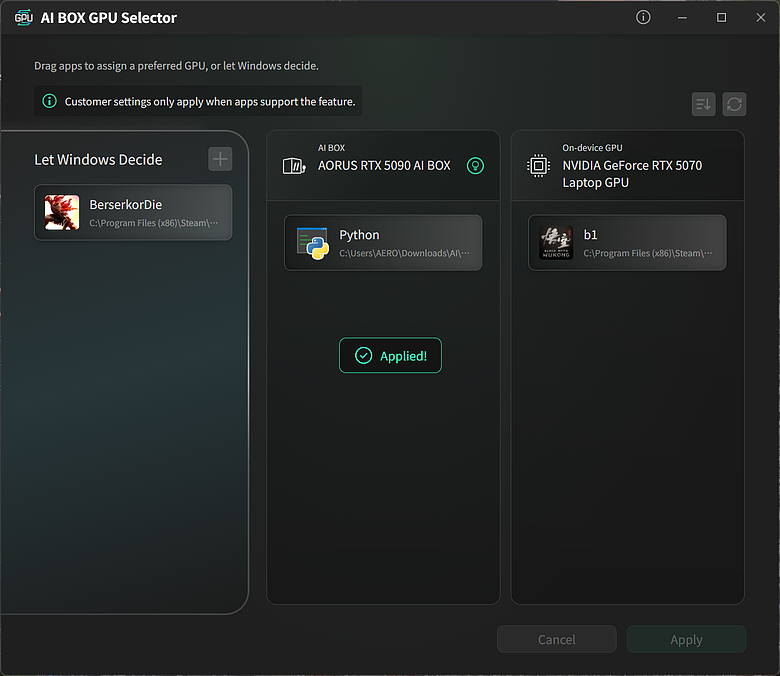
Task: Click the checkmark icon in Applied! badge
Action: (x=364, y=355)
